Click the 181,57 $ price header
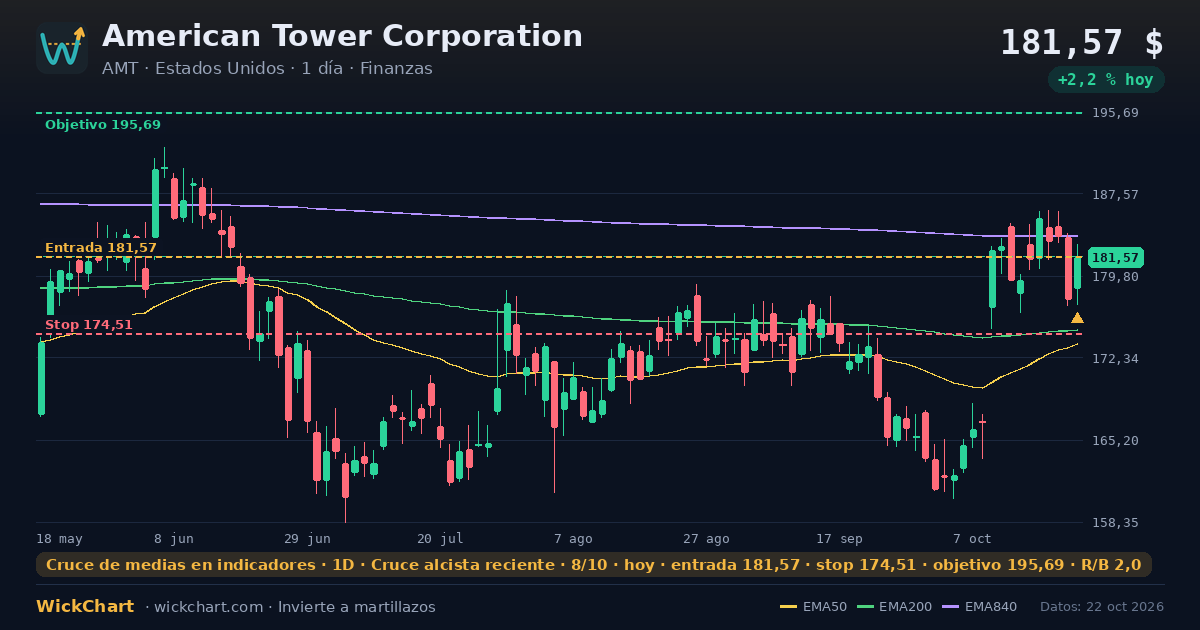This screenshot has width=1200, height=630. [1082, 43]
